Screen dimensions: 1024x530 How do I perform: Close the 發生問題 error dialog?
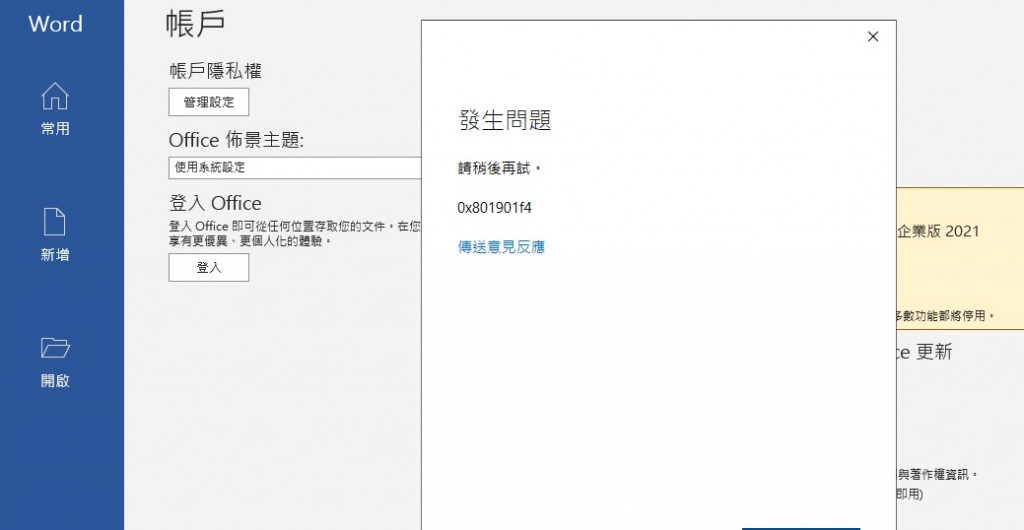[873, 37]
